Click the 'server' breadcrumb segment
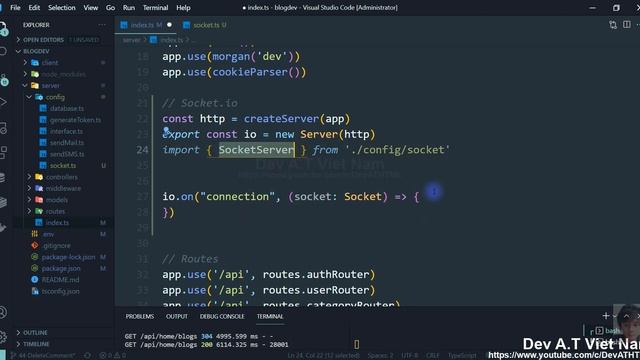The image size is (640, 360). tap(131, 40)
